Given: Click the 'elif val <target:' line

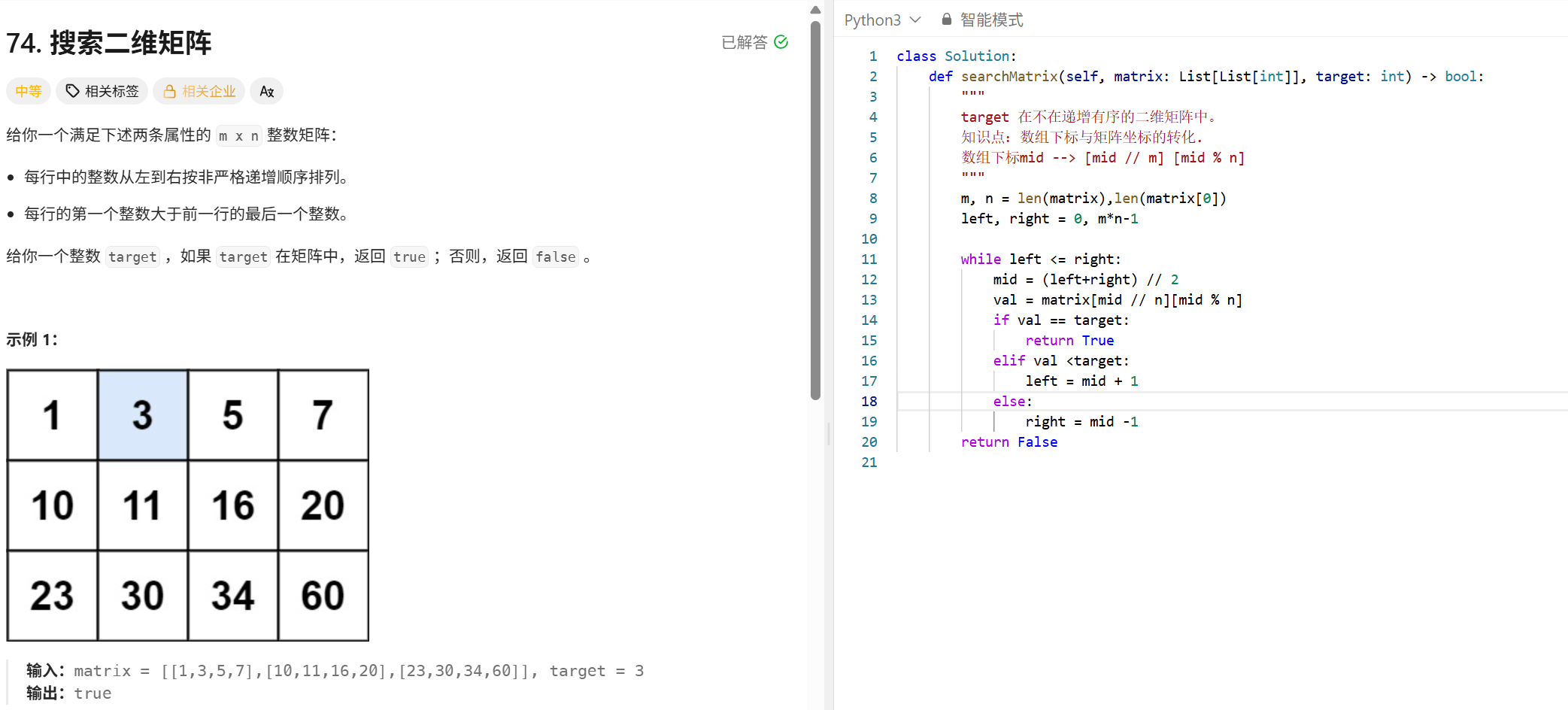Looking at the screenshot, I should click(x=1060, y=360).
